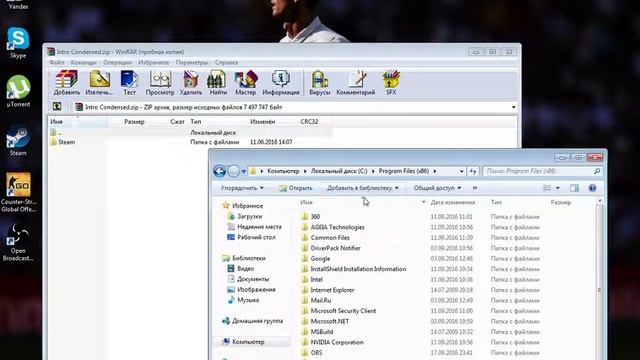Click the Комментарий (Comment) icon in WinRAR
The height and width of the screenshot is (360, 640).
[x=356, y=83]
